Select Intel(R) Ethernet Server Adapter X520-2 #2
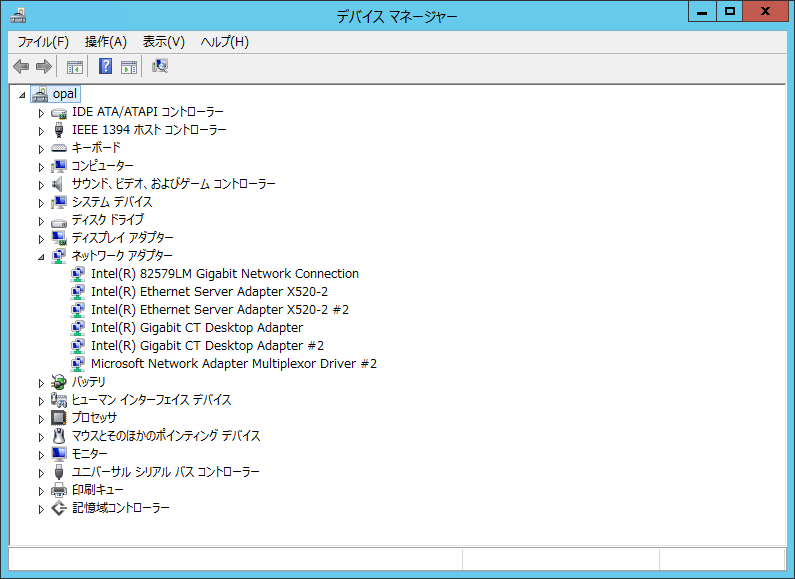The image size is (795, 579). click(x=220, y=310)
